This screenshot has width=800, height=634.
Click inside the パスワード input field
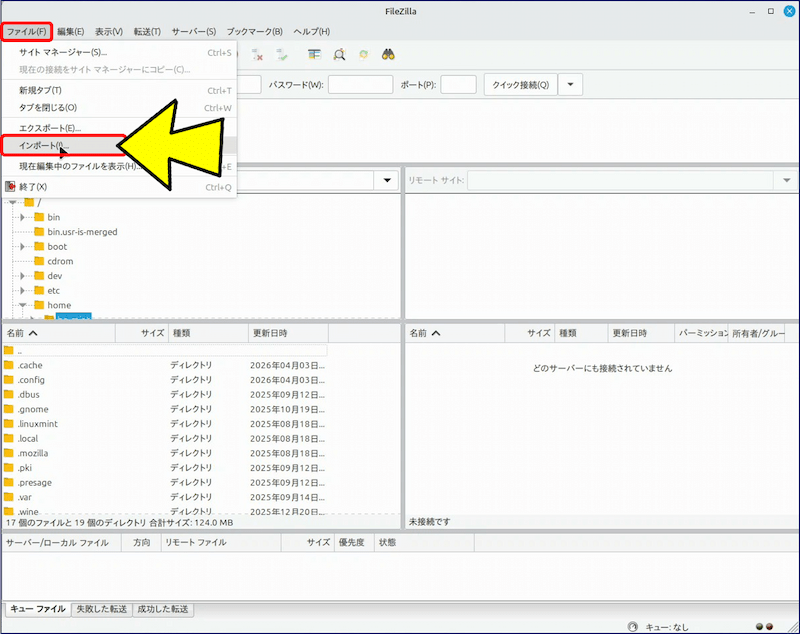(360, 84)
